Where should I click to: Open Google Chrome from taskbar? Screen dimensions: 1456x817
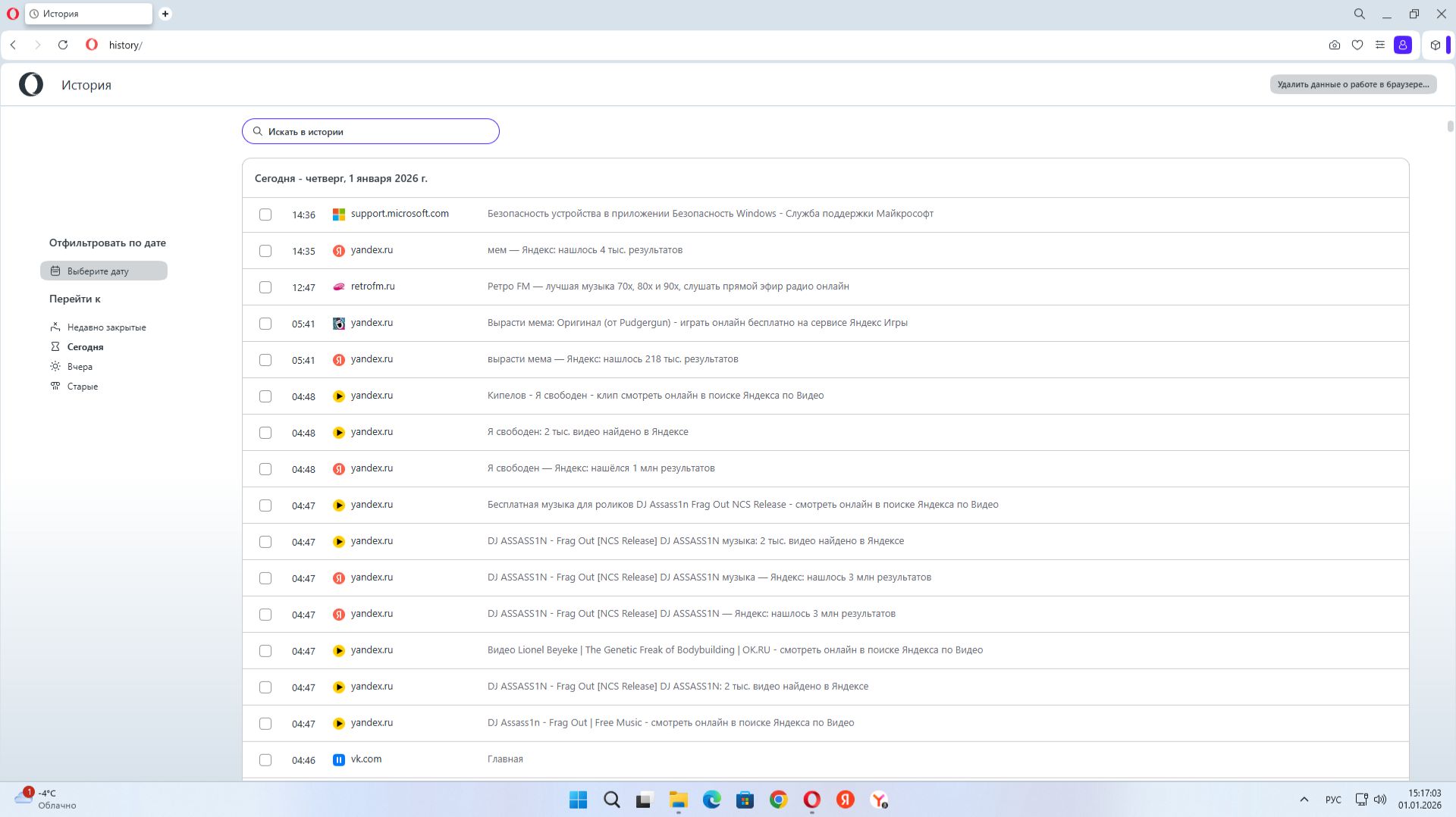(778, 800)
